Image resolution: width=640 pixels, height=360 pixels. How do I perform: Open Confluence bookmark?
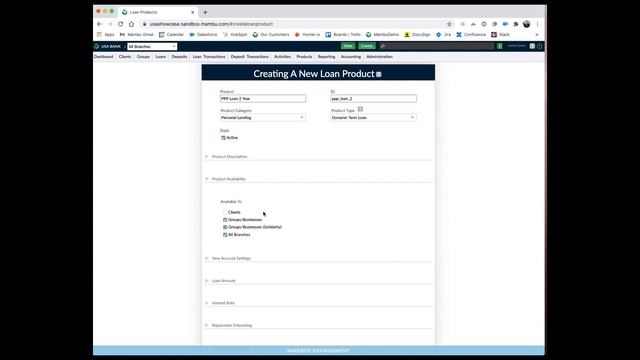tap(471, 35)
